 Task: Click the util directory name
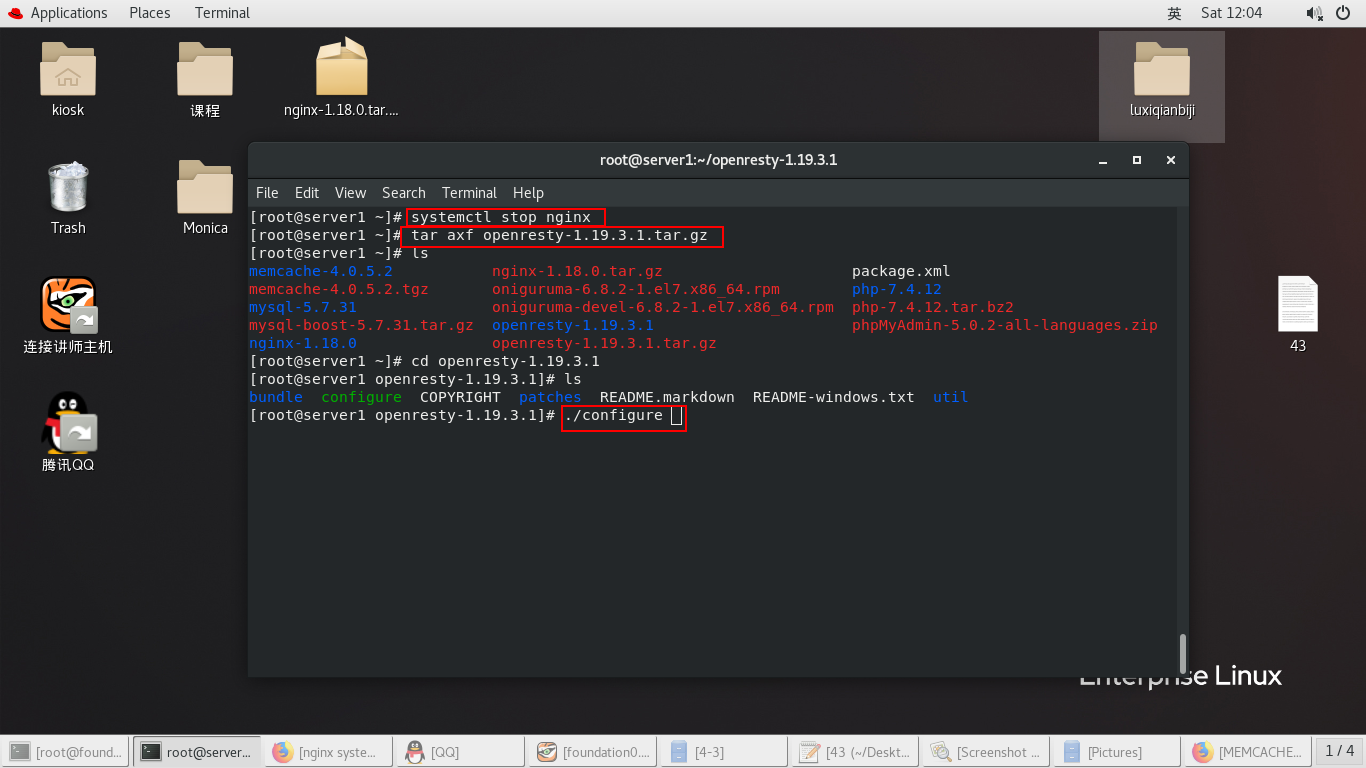pos(951,397)
